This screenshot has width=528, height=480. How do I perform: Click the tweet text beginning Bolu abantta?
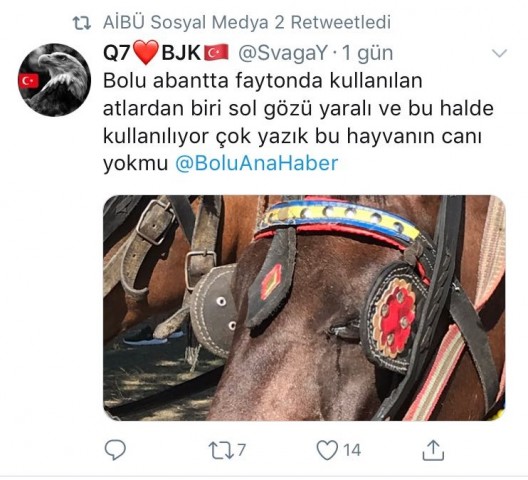pyautogui.click(x=298, y=122)
